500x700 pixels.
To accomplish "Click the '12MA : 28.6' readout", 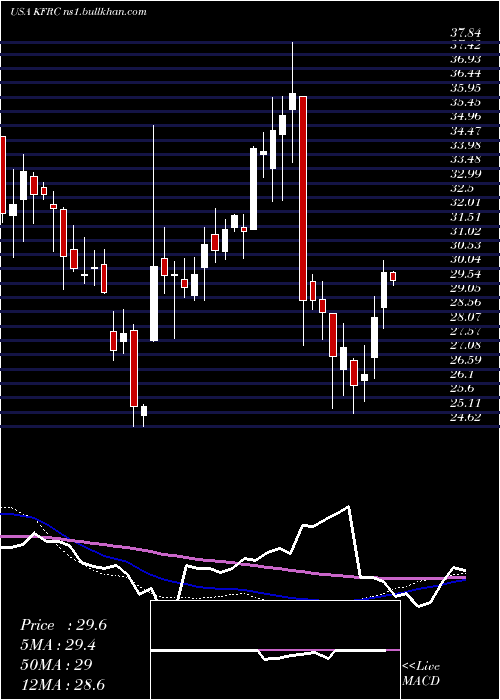I will coord(62,684).
